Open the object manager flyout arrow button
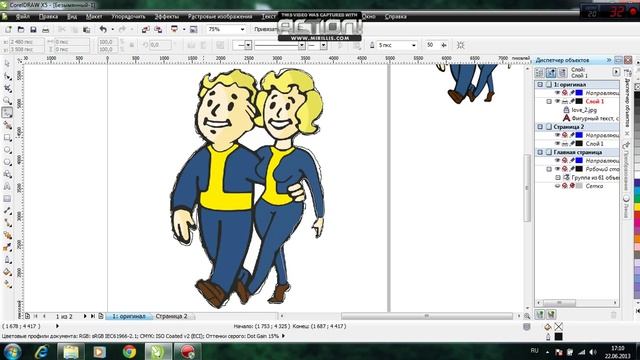This screenshot has width=640, height=360. (616, 72)
